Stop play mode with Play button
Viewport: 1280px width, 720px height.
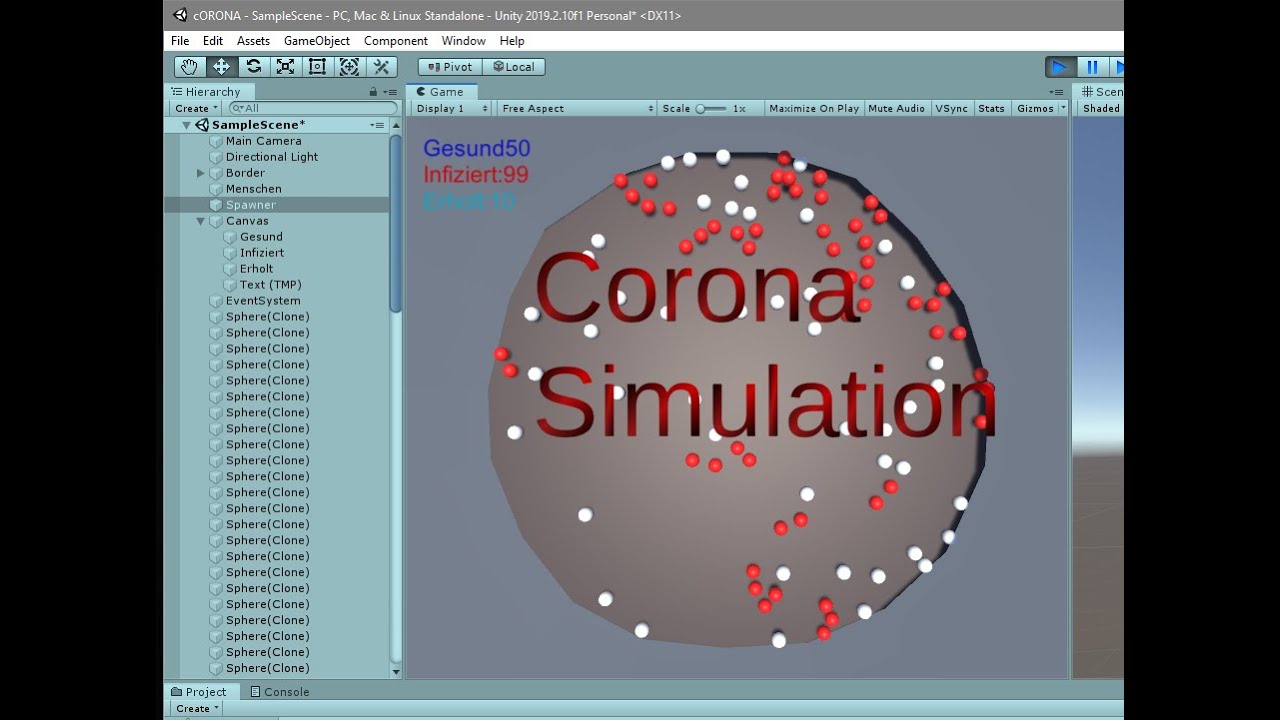(x=1060, y=67)
